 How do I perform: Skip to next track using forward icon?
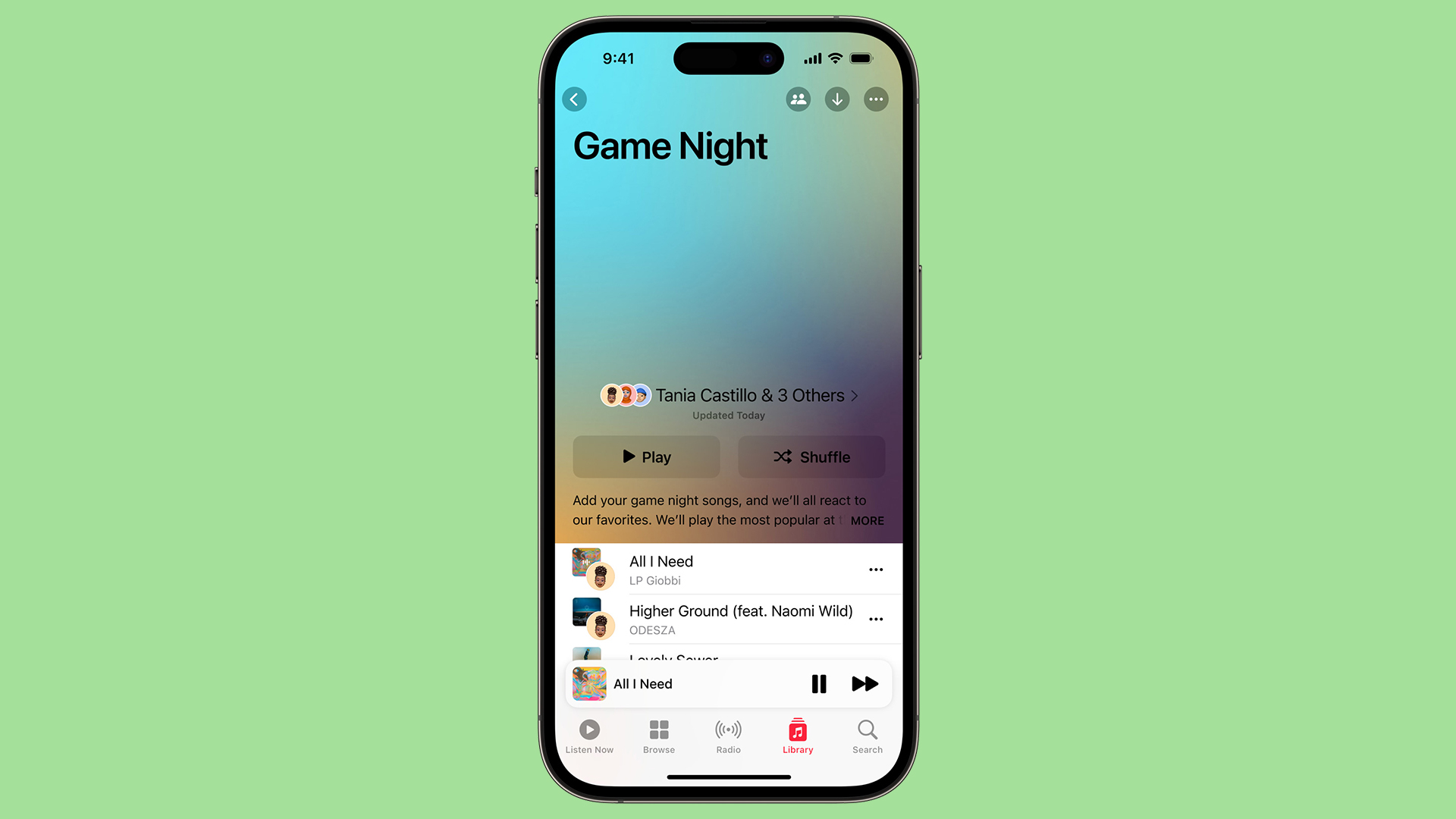point(863,683)
